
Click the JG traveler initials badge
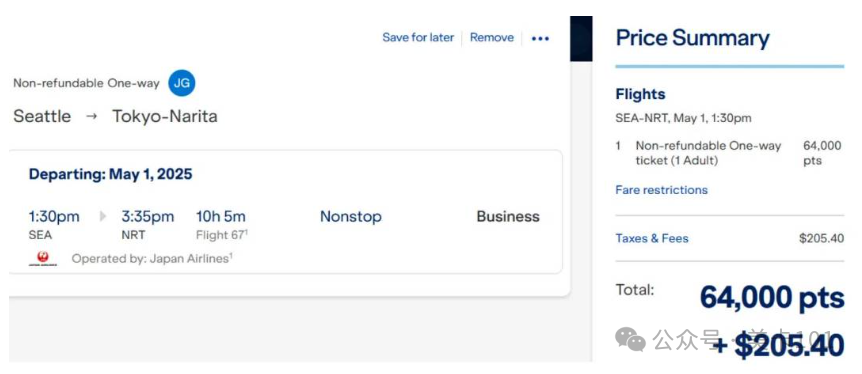pos(181,83)
